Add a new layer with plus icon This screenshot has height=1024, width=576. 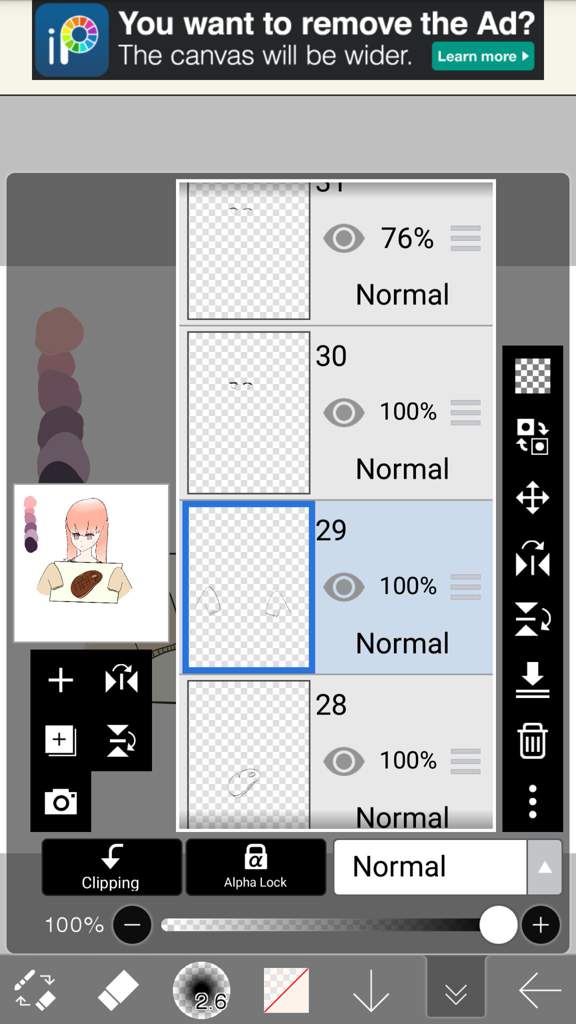point(61,680)
